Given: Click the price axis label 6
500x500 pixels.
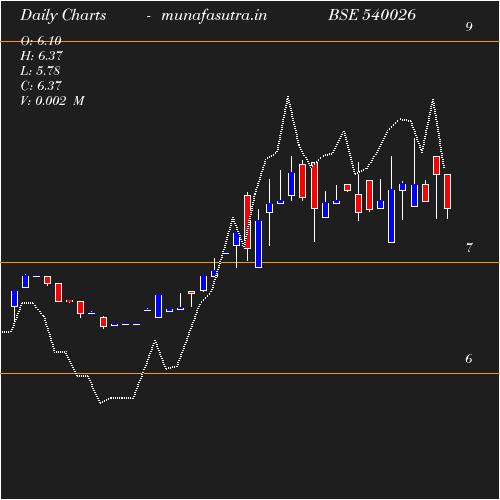Looking at the screenshot, I should (469, 359).
